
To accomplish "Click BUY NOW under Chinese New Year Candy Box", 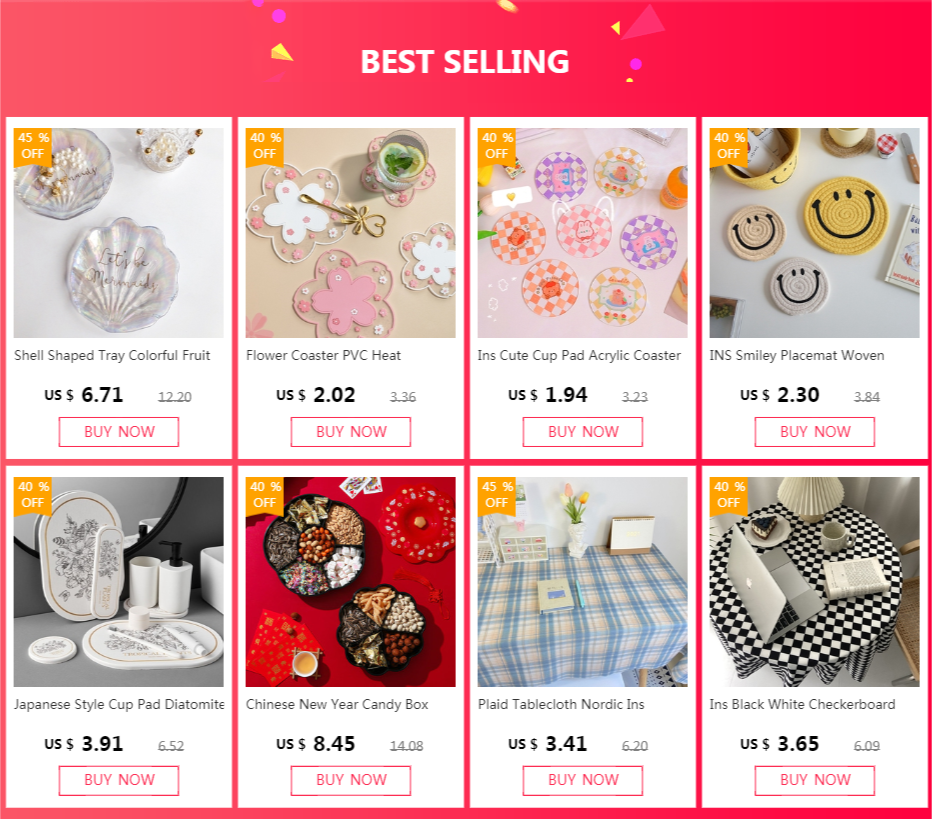I will pos(351,780).
